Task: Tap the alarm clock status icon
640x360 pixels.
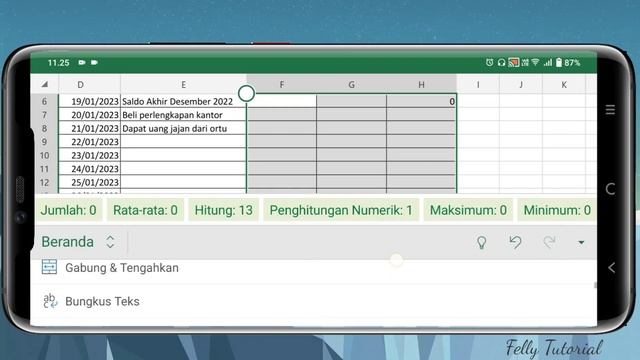Action: [489, 62]
